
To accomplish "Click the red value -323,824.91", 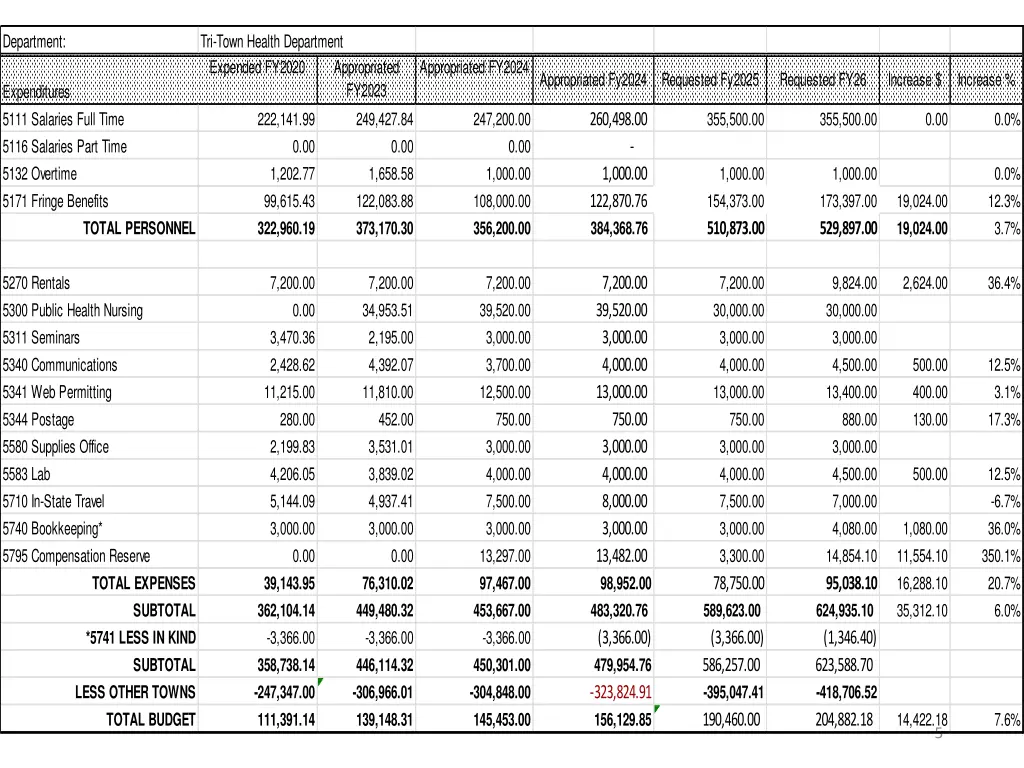I will click(620, 692).
